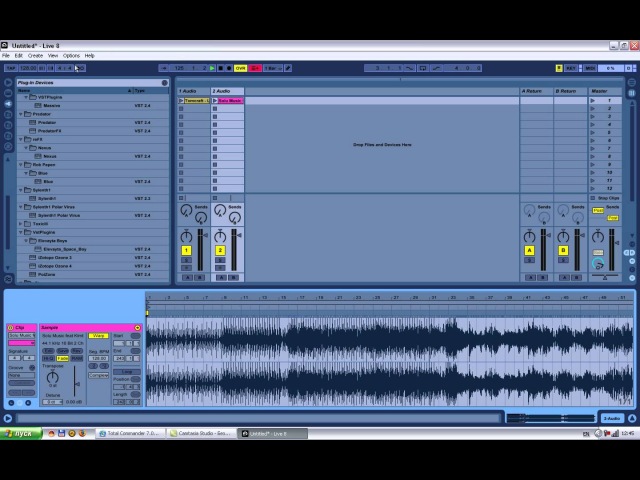The width and height of the screenshot is (640, 480).
Task: Open the Edit menu
Action: coord(19,56)
